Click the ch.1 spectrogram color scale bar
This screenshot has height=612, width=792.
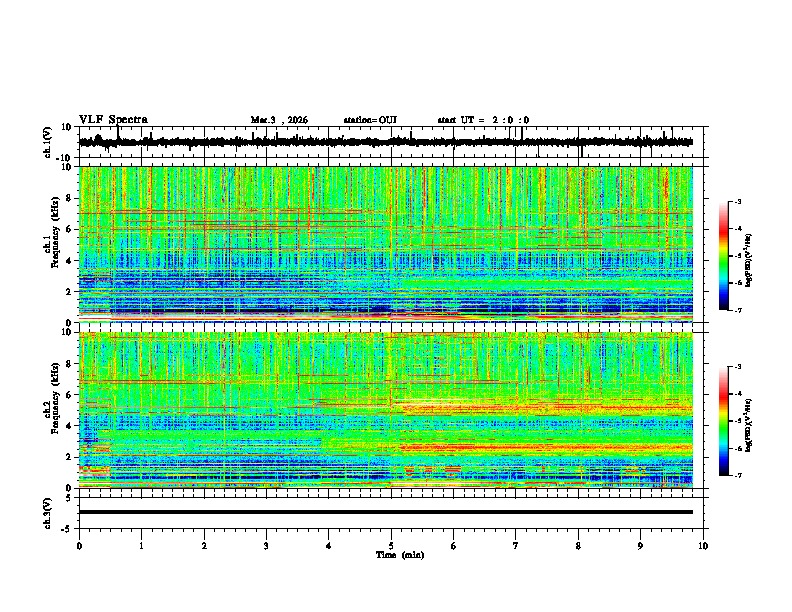[x=723, y=256]
